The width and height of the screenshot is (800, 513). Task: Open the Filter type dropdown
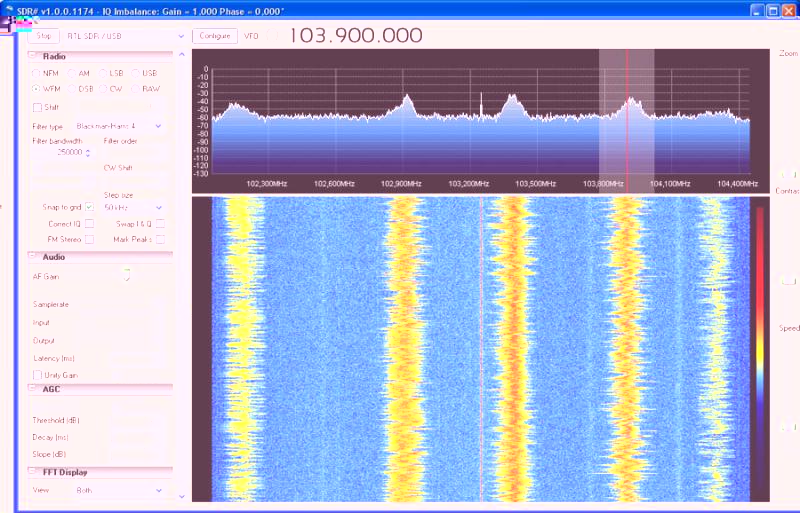pos(119,126)
